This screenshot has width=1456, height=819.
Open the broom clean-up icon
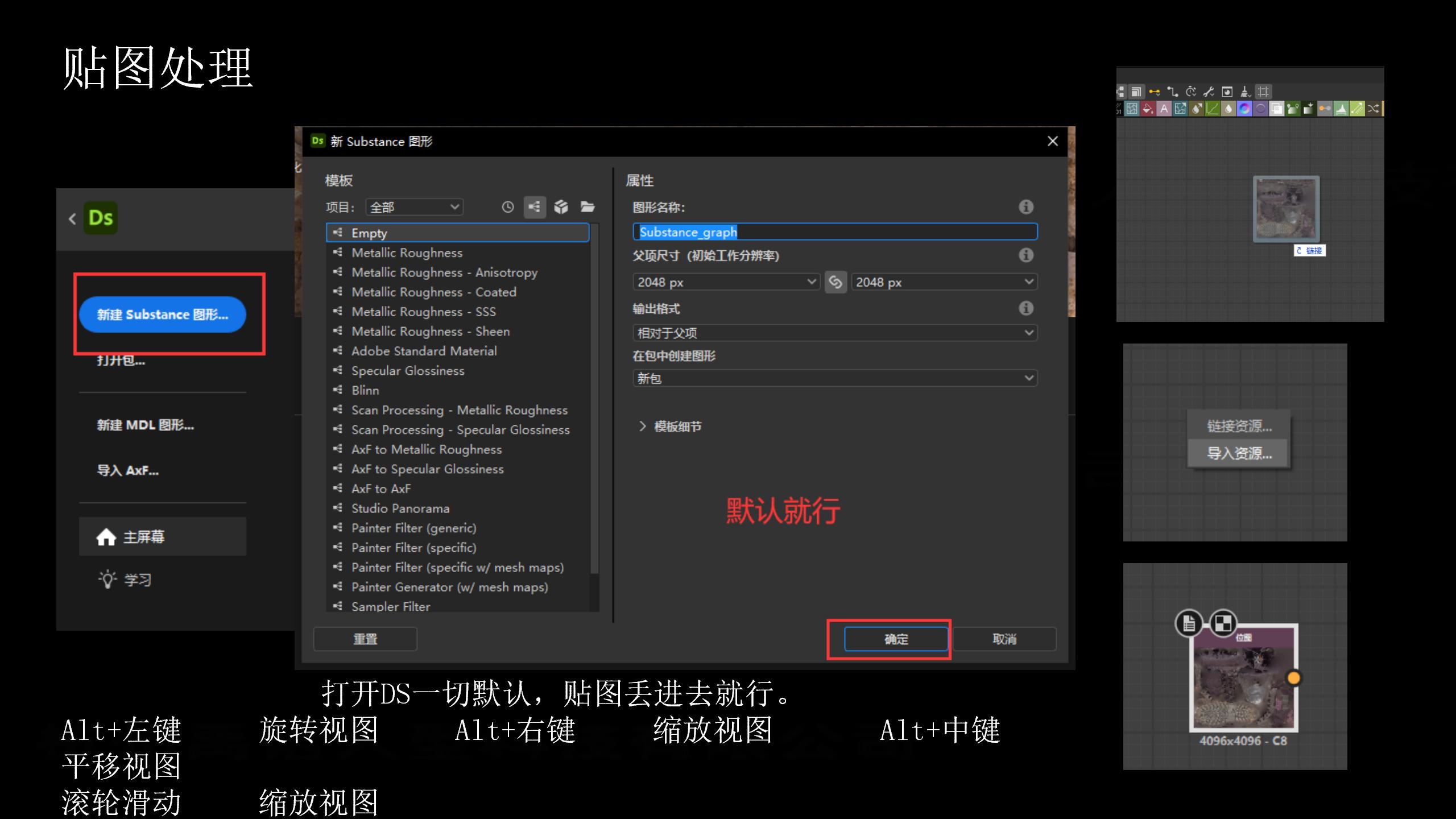pos(1246,92)
